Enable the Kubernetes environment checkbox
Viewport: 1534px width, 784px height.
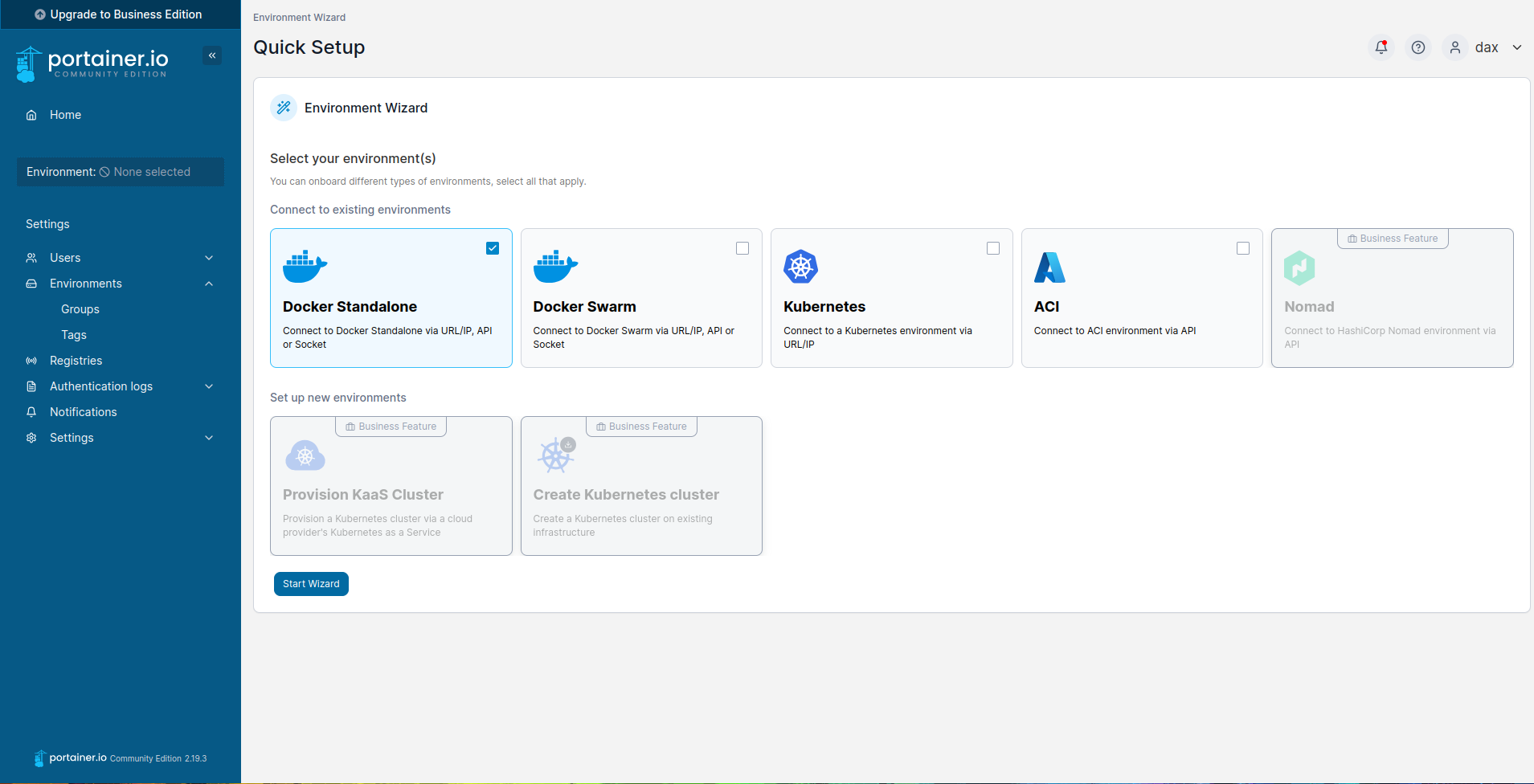[993, 248]
